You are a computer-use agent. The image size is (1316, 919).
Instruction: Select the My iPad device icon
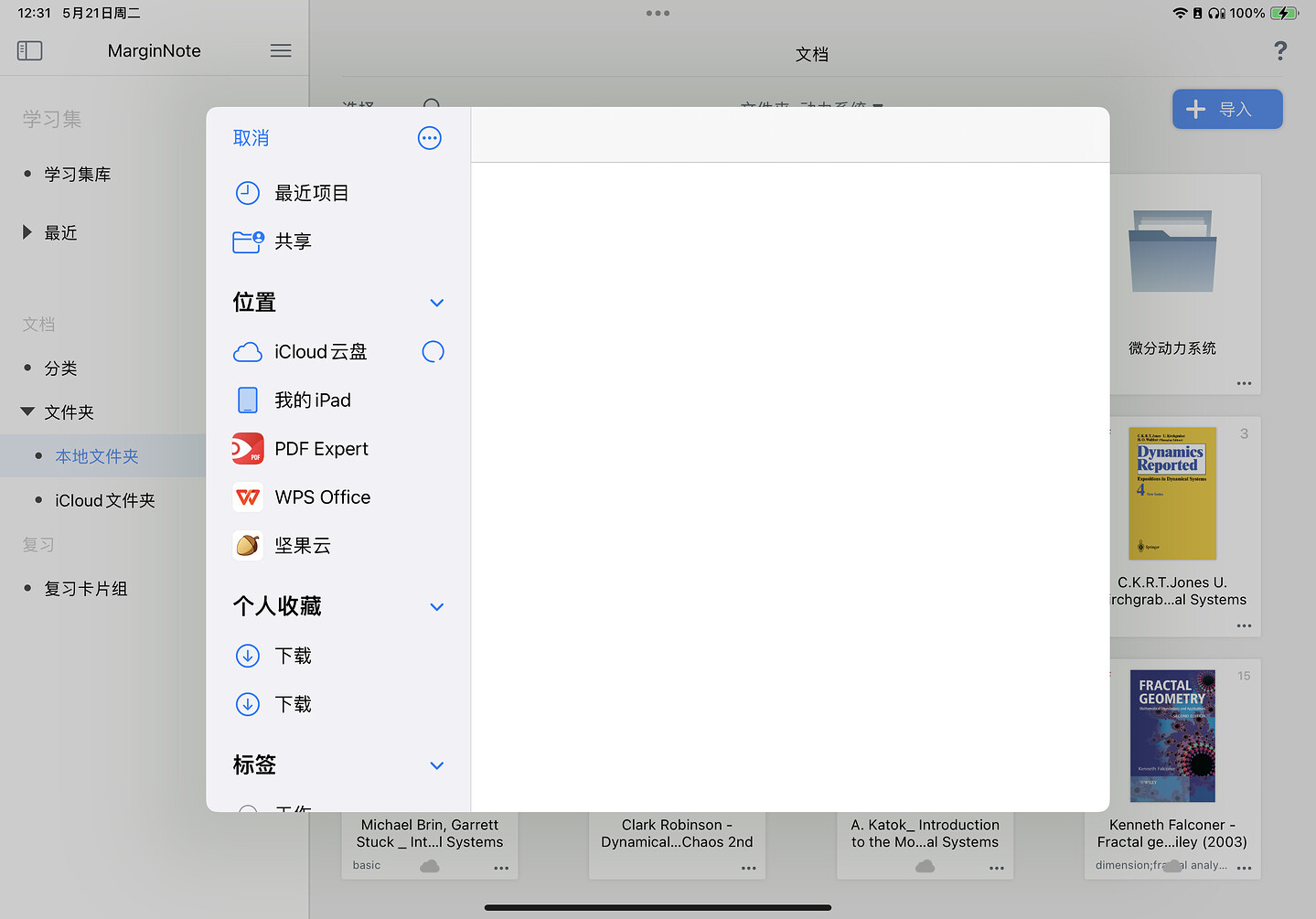(248, 401)
